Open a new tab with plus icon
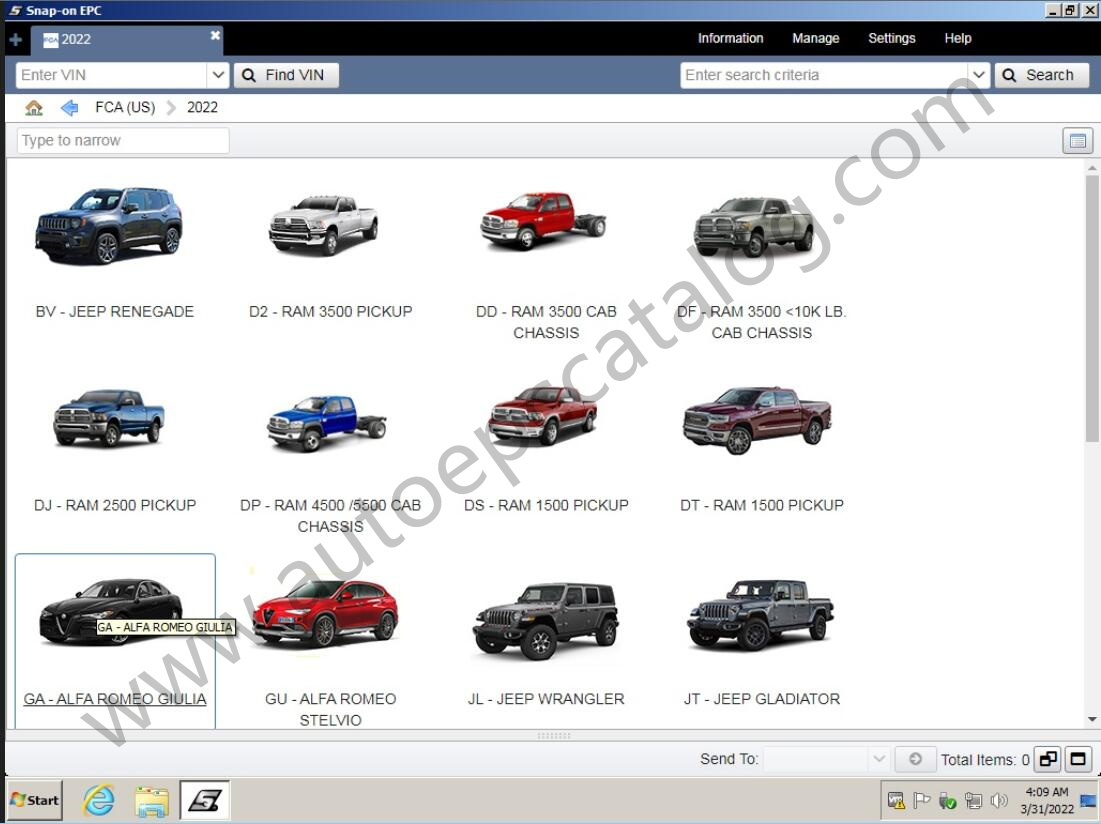1101x824 pixels. pos(15,39)
